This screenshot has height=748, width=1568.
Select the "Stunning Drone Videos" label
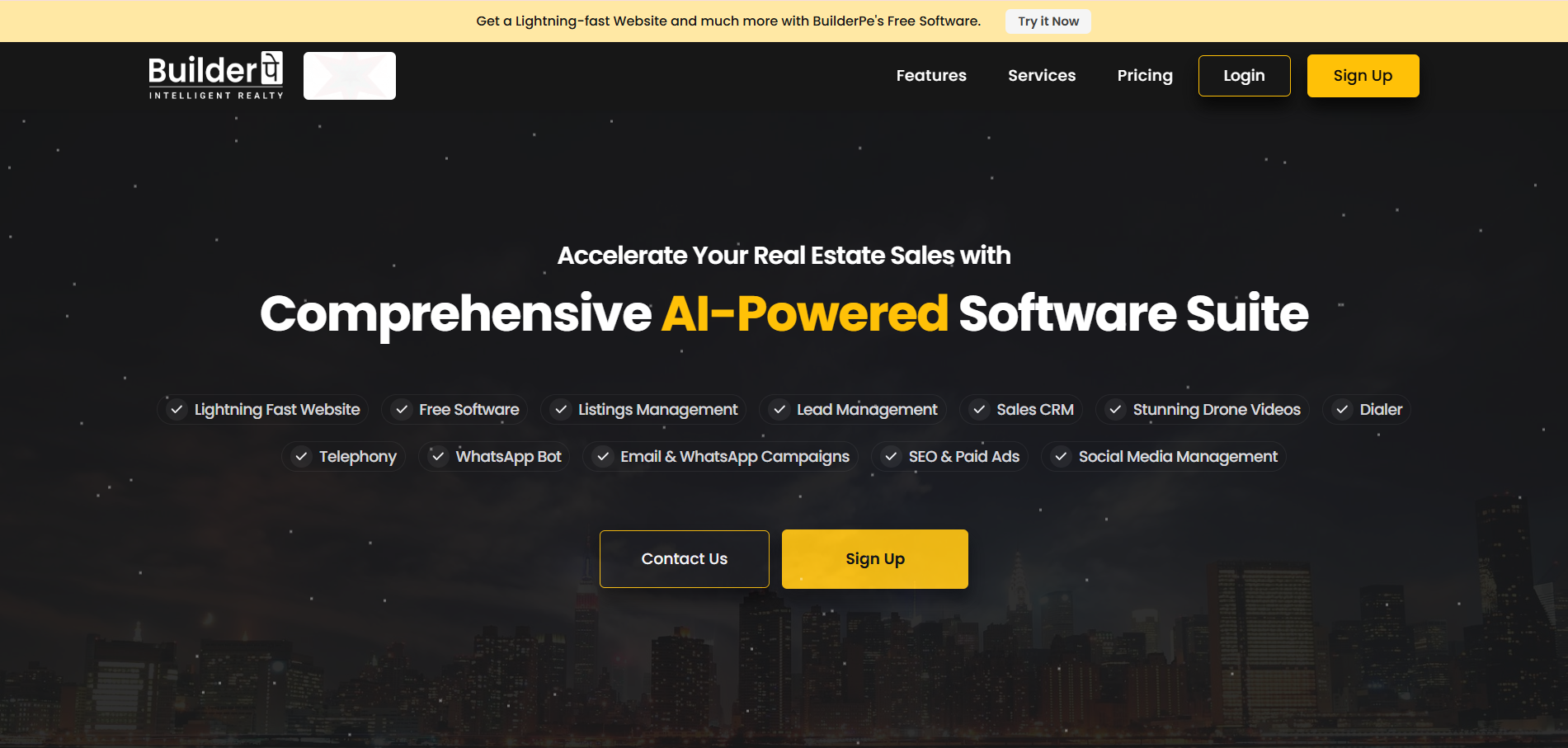coord(1217,410)
